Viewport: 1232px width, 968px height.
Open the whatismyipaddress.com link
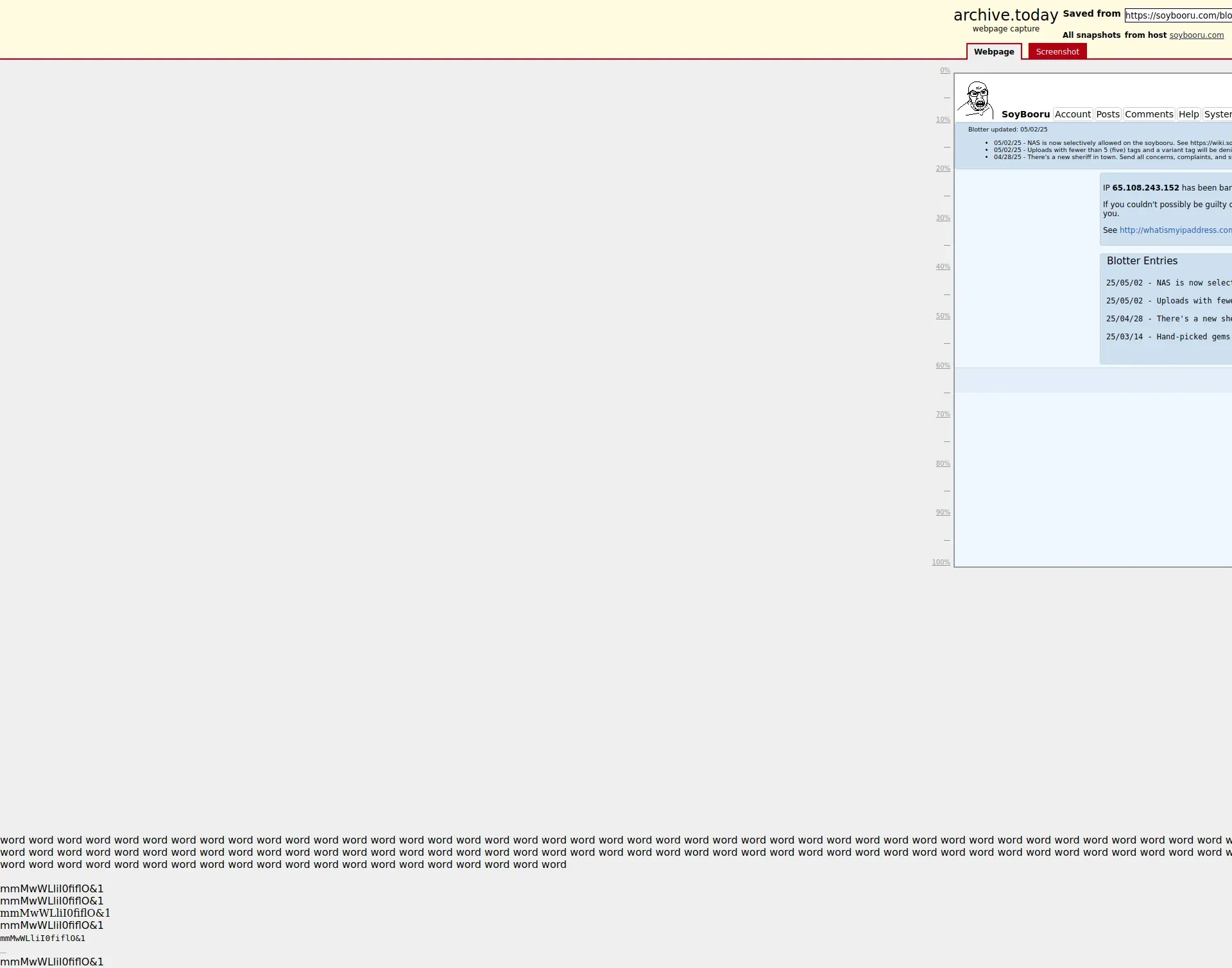[x=1175, y=230]
